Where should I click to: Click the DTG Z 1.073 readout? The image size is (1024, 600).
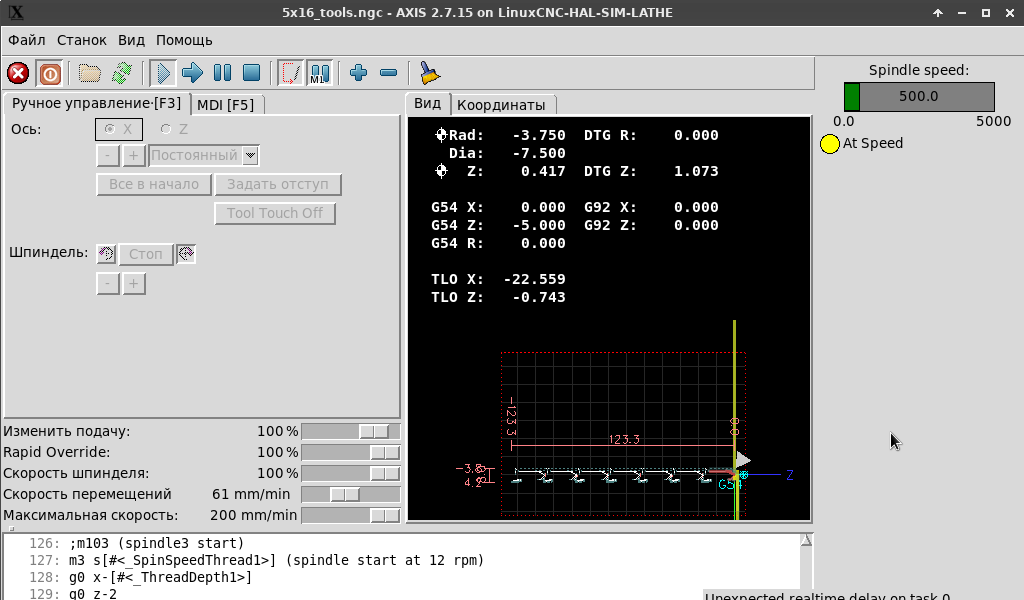651,171
